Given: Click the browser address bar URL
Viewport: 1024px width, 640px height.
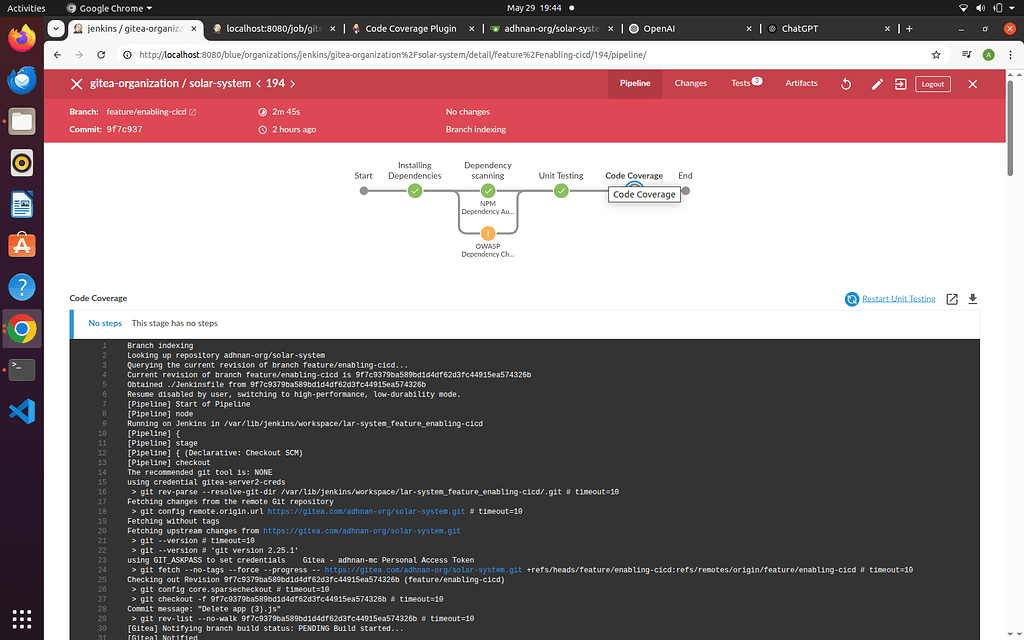Looking at the screenshot, I should pos(392,55).
